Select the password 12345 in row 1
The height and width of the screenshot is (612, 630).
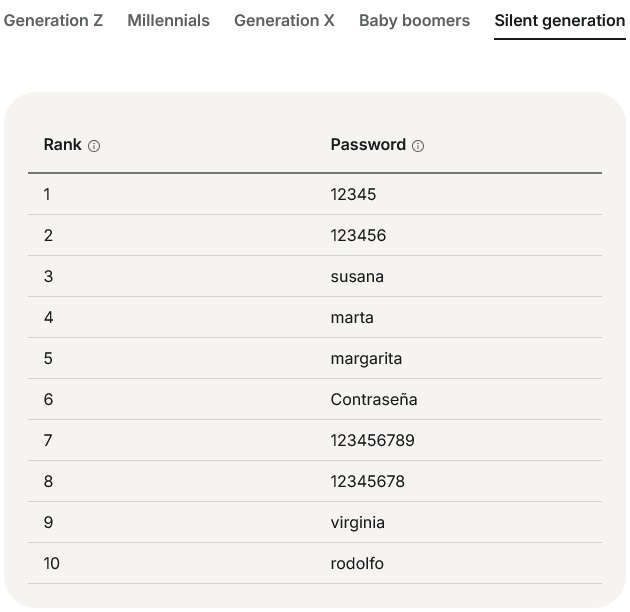click(x=353, y=194)
